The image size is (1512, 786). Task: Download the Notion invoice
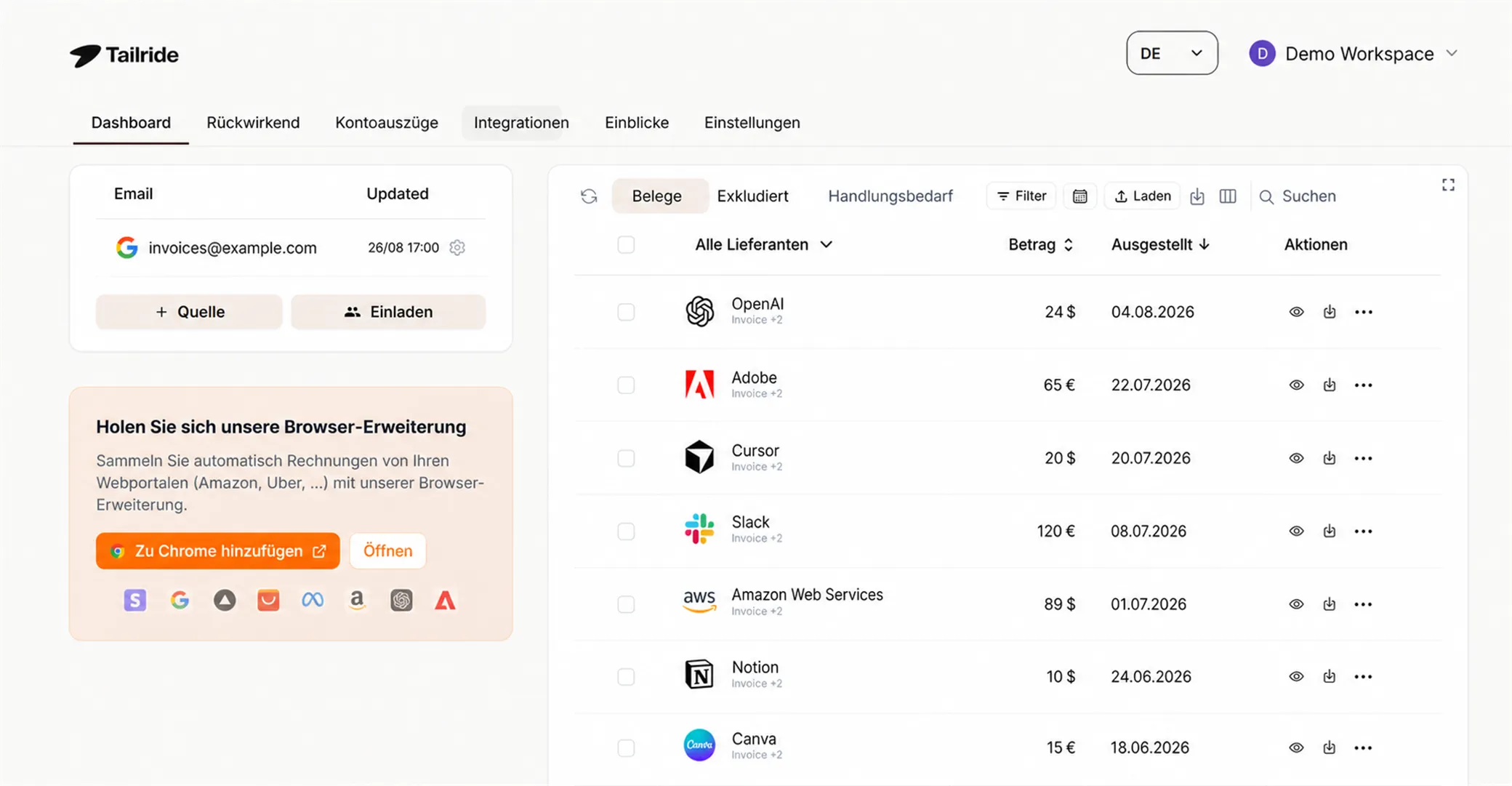point(1329,676)
